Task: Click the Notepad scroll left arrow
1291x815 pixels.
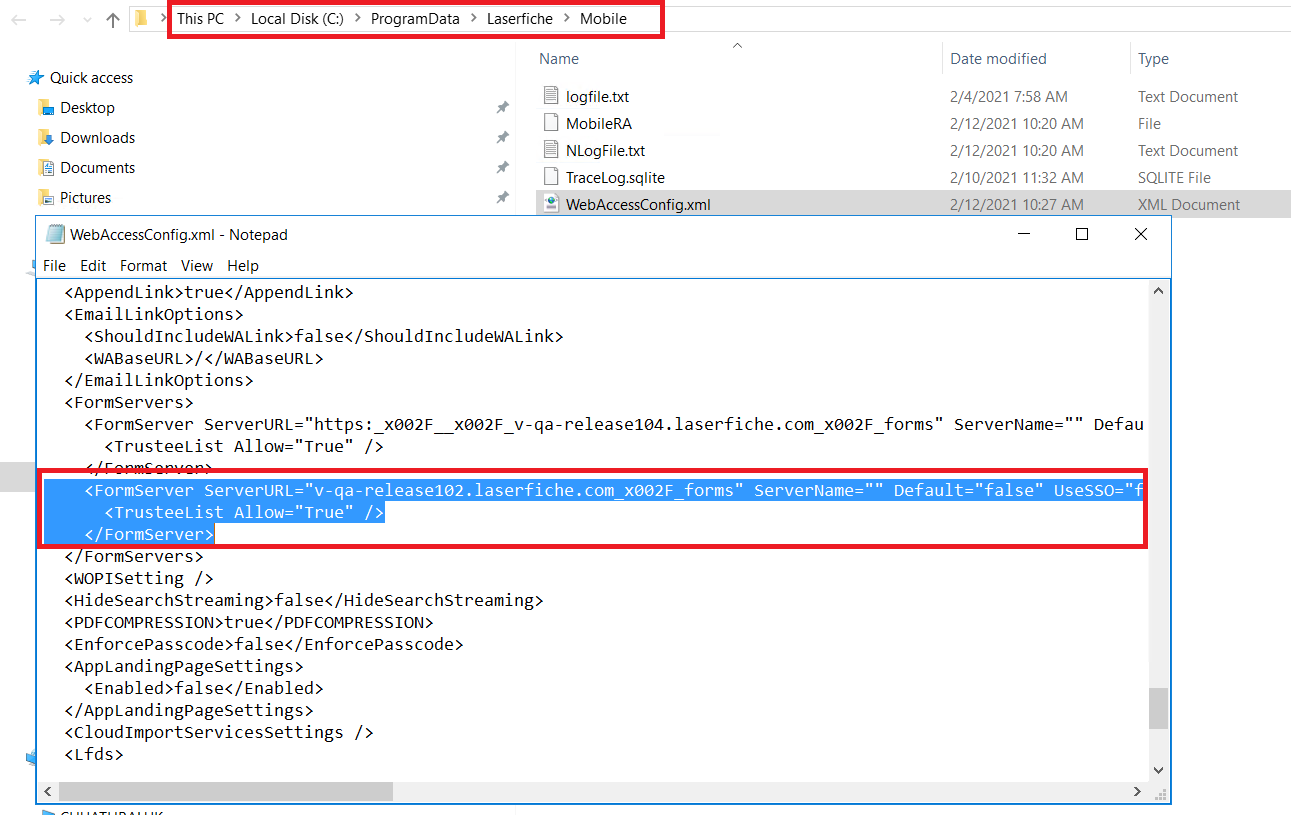Action: click(48, 791)
